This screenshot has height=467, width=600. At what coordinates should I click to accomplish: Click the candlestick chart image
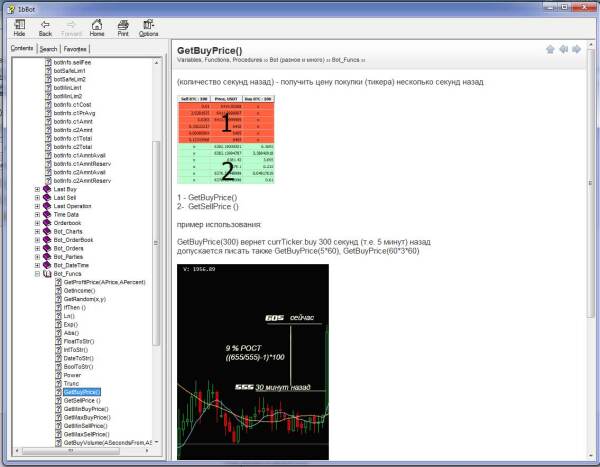252,360
